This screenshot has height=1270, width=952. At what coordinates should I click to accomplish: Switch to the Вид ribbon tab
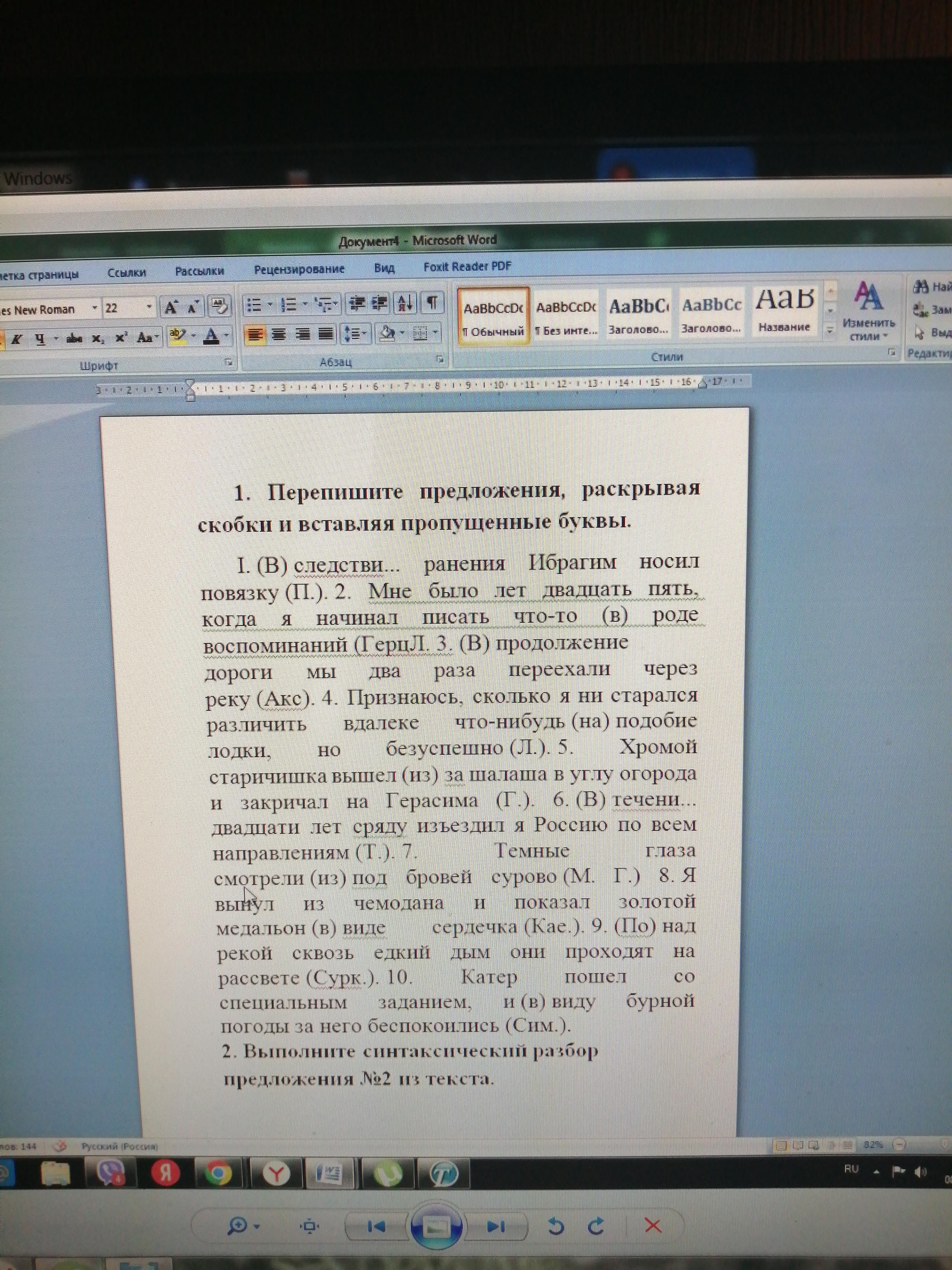(x=384, y=268)
